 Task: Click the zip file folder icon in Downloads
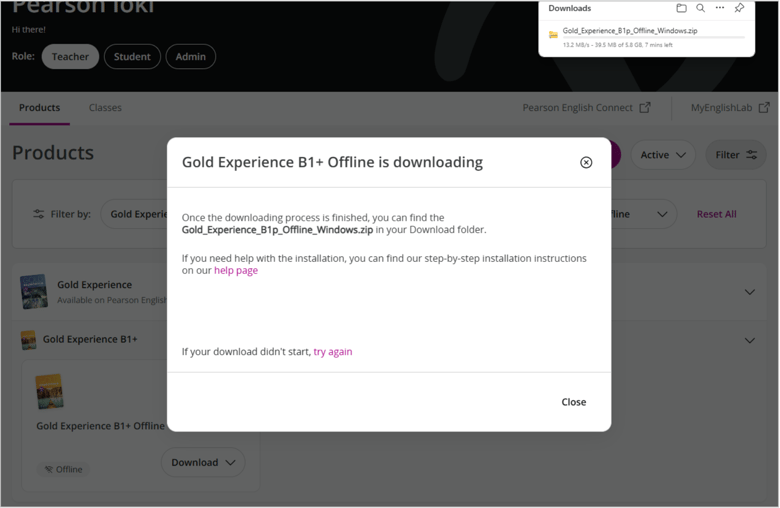(553, 34)
